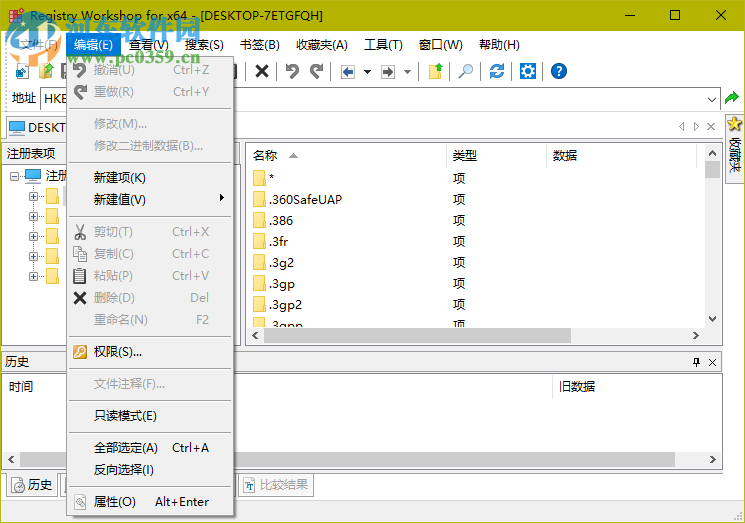Click the second toolbar registry file icon
745x523 pixels.
[x=47, y=72]
